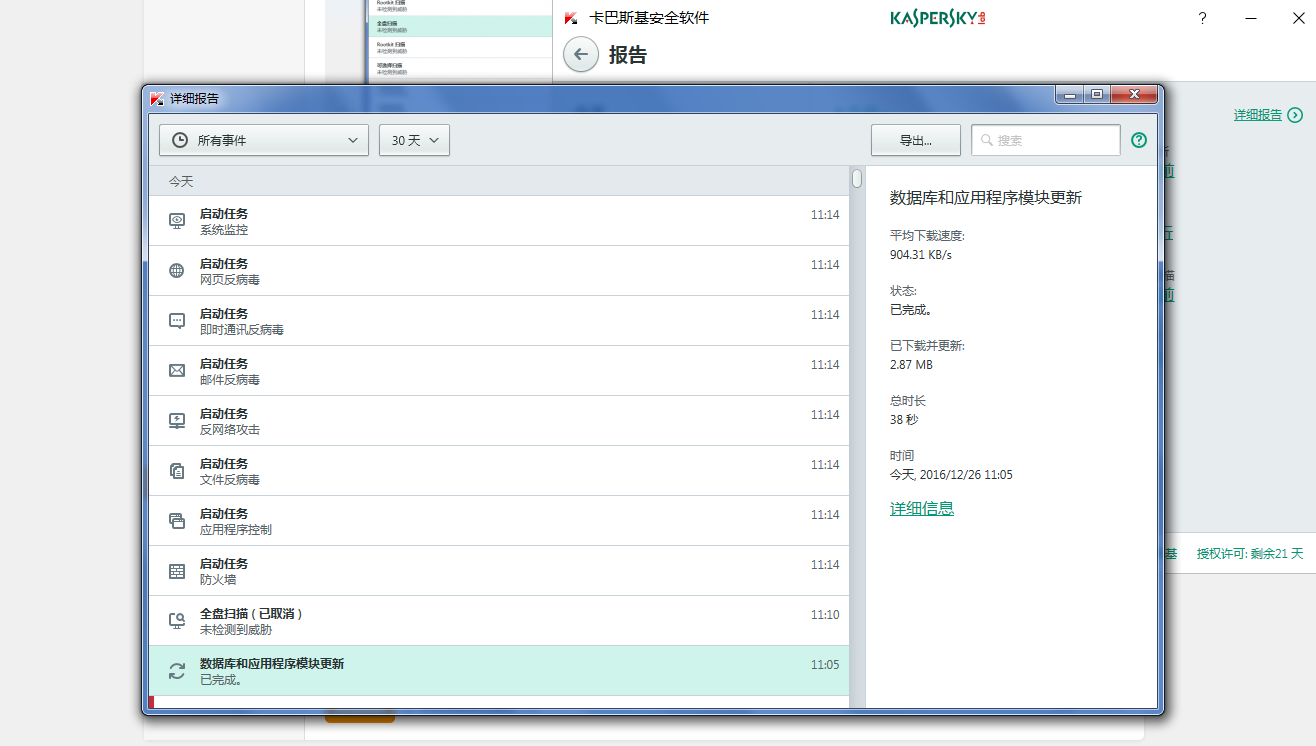Screen dimensions: 1316x746
Task: Click the 38 秒 duration value
Action: 904,420
